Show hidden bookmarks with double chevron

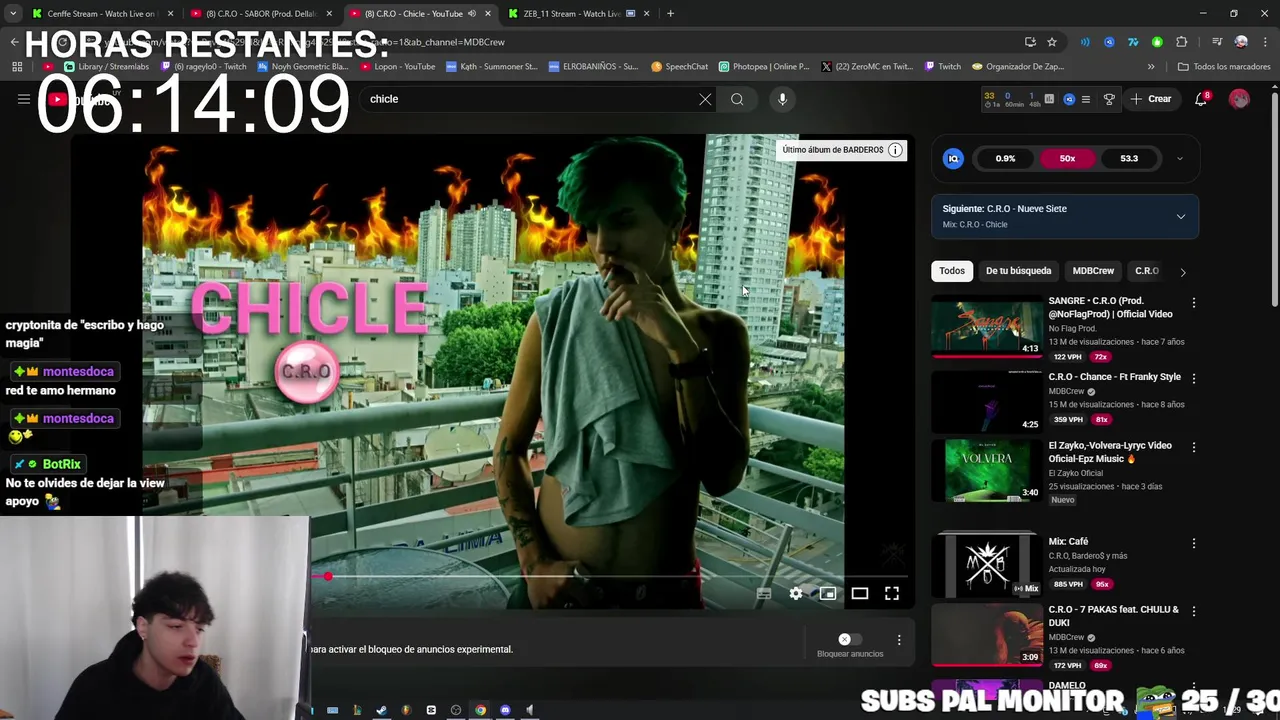(x=1151, y=67)
